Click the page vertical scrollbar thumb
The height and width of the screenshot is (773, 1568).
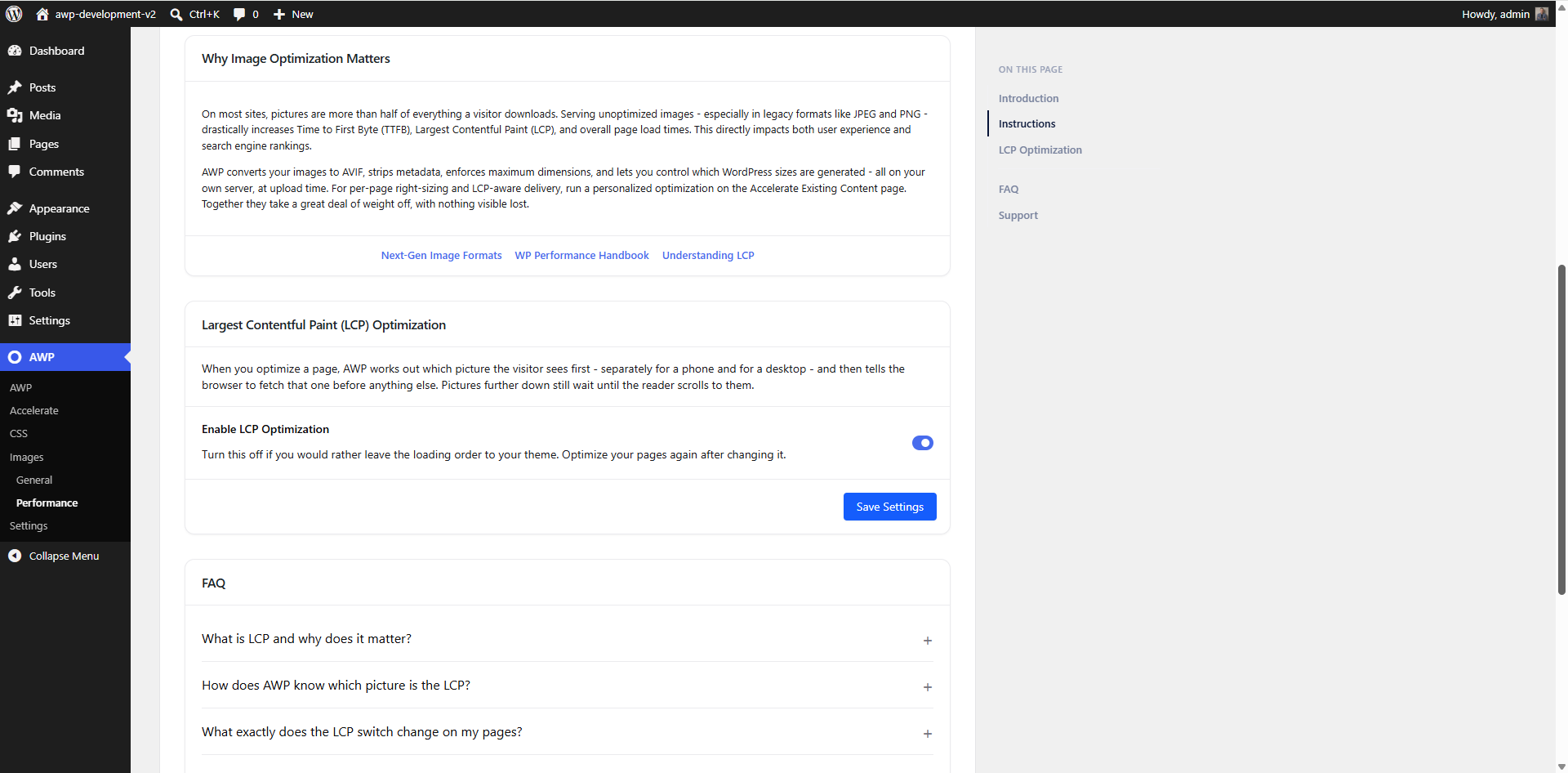point(1561,429)
